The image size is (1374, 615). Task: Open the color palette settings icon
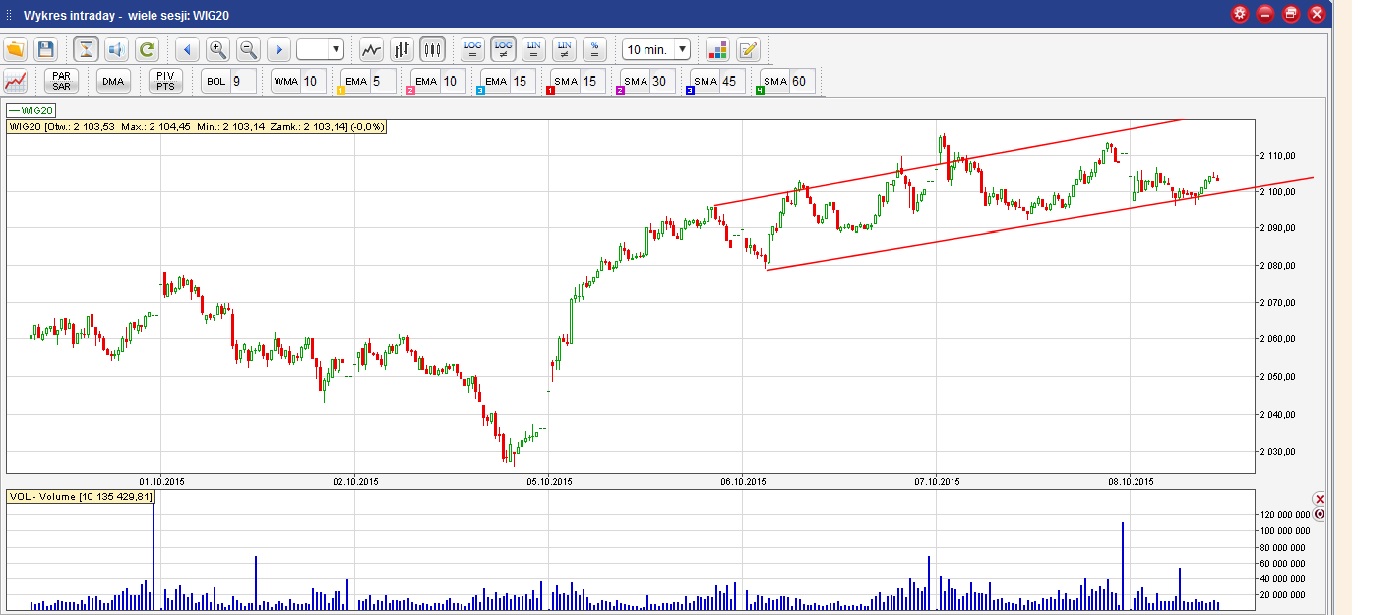coord(717,49)
